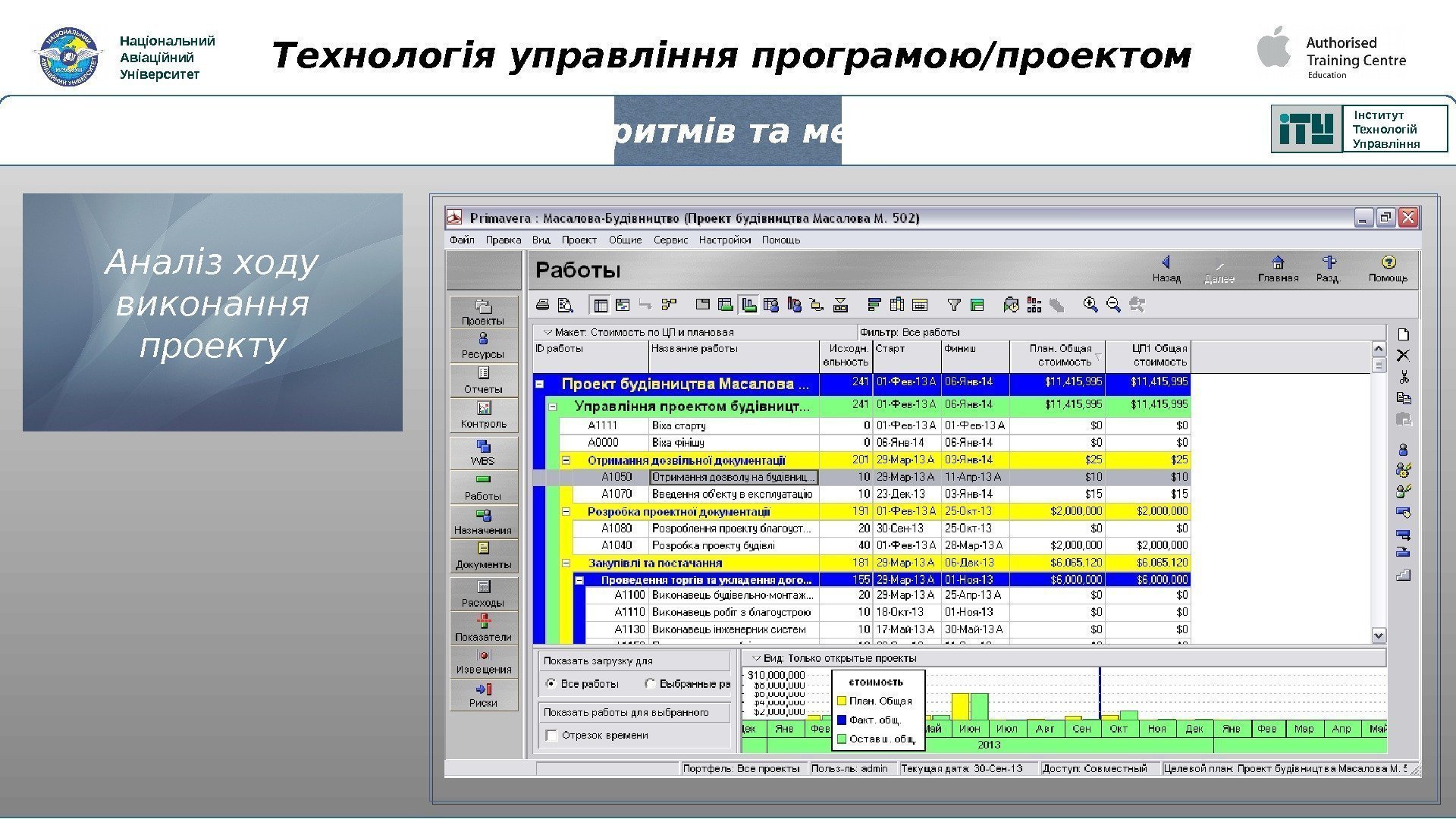
Task: Select the Все работы radio button
Action: coord(551,684)
